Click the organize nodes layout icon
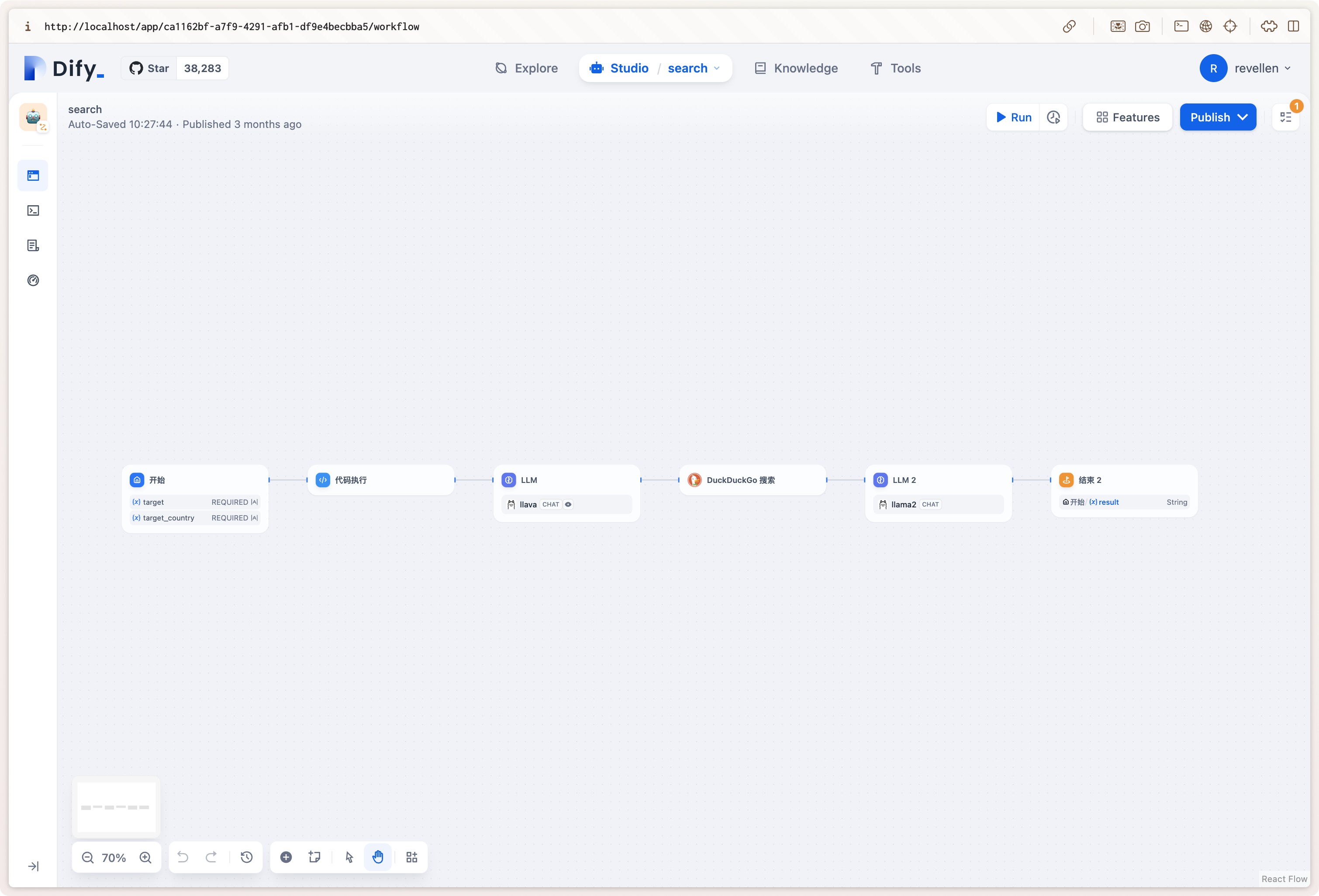1319x896 pixels. (x=411, y=857)
